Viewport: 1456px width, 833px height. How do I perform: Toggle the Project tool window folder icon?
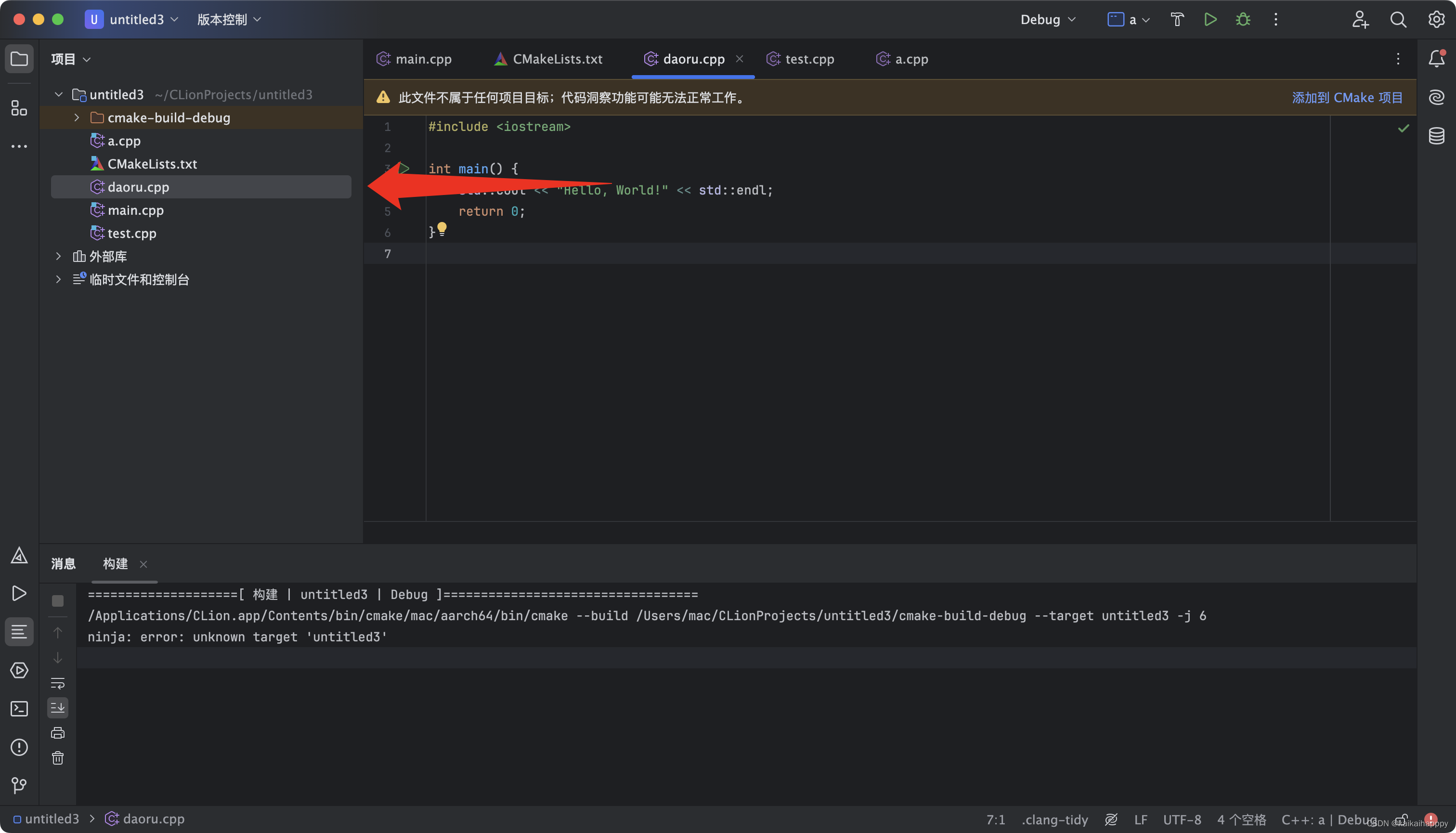click(x=19, y=59)
